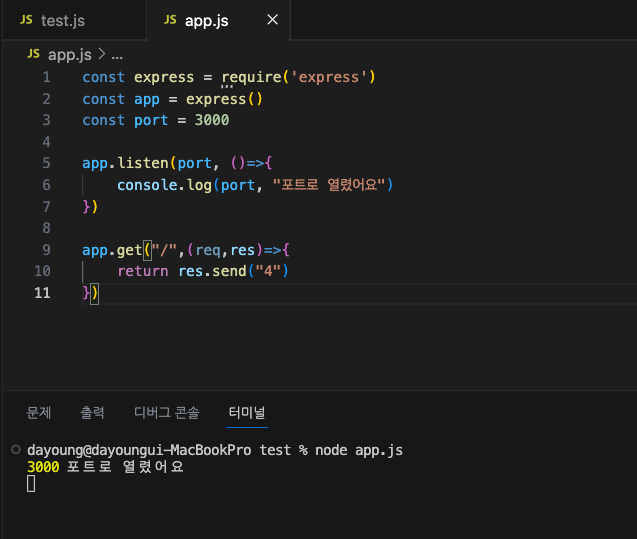Image resolution: width=637 pixels, height=539 pixels.
Task: Click line number 9 in the gutter
Action: coord(46,250)
